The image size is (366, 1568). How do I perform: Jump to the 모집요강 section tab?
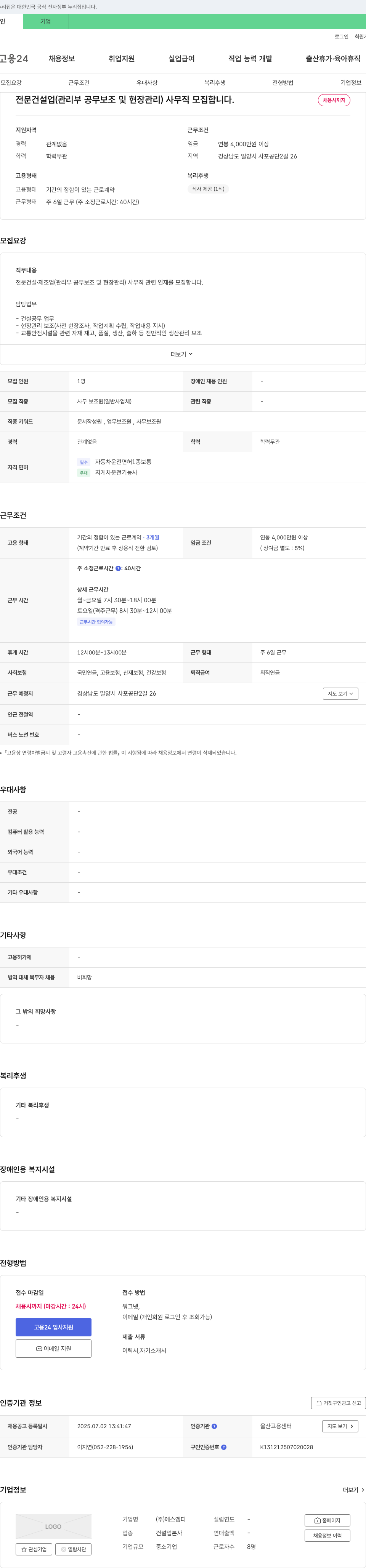click(x=11, y=83)
